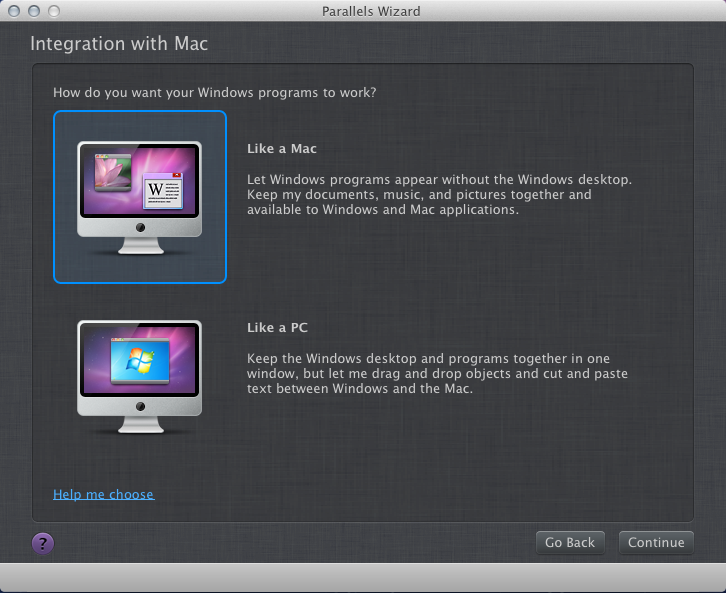Viewport: 726px width, 593px height.
Task: Click the How do you want question text
Action: tap(214, 93)
